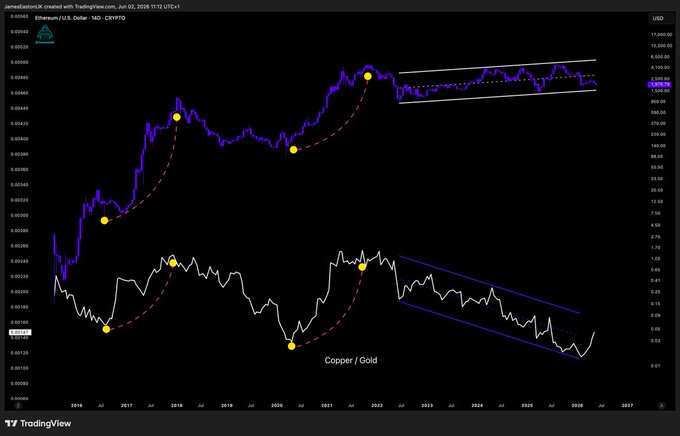Click the hooded hacker avatar logo

pyautogui.click(x=45, y=35)
